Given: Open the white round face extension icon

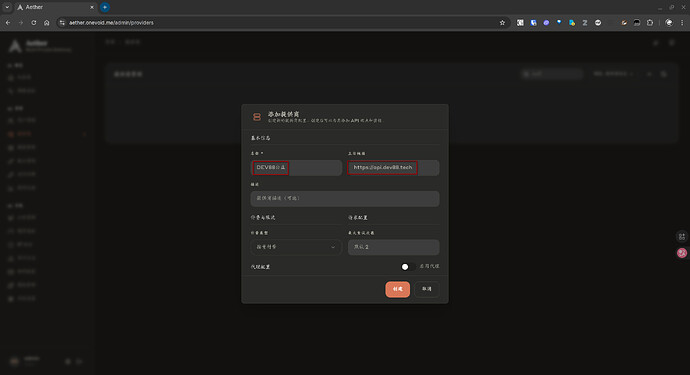Looking at the screenshot, I should click(598, 22).
